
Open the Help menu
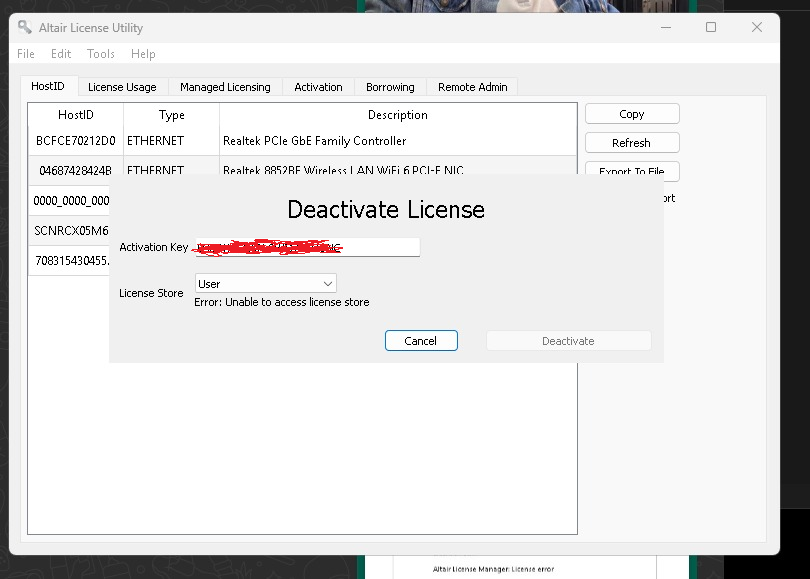143,54
